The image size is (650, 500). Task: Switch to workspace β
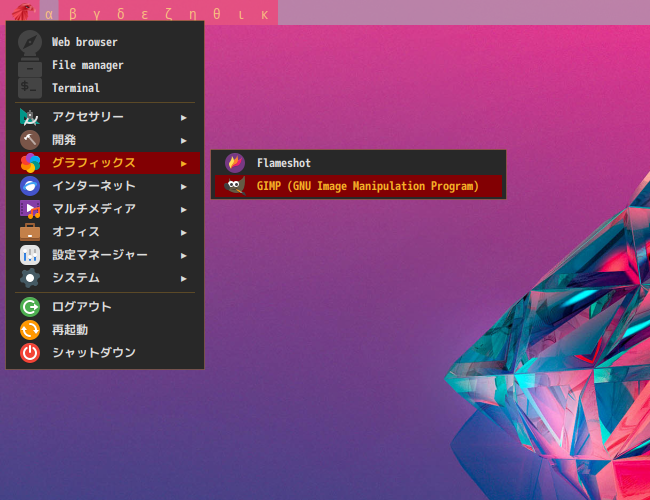73,15
